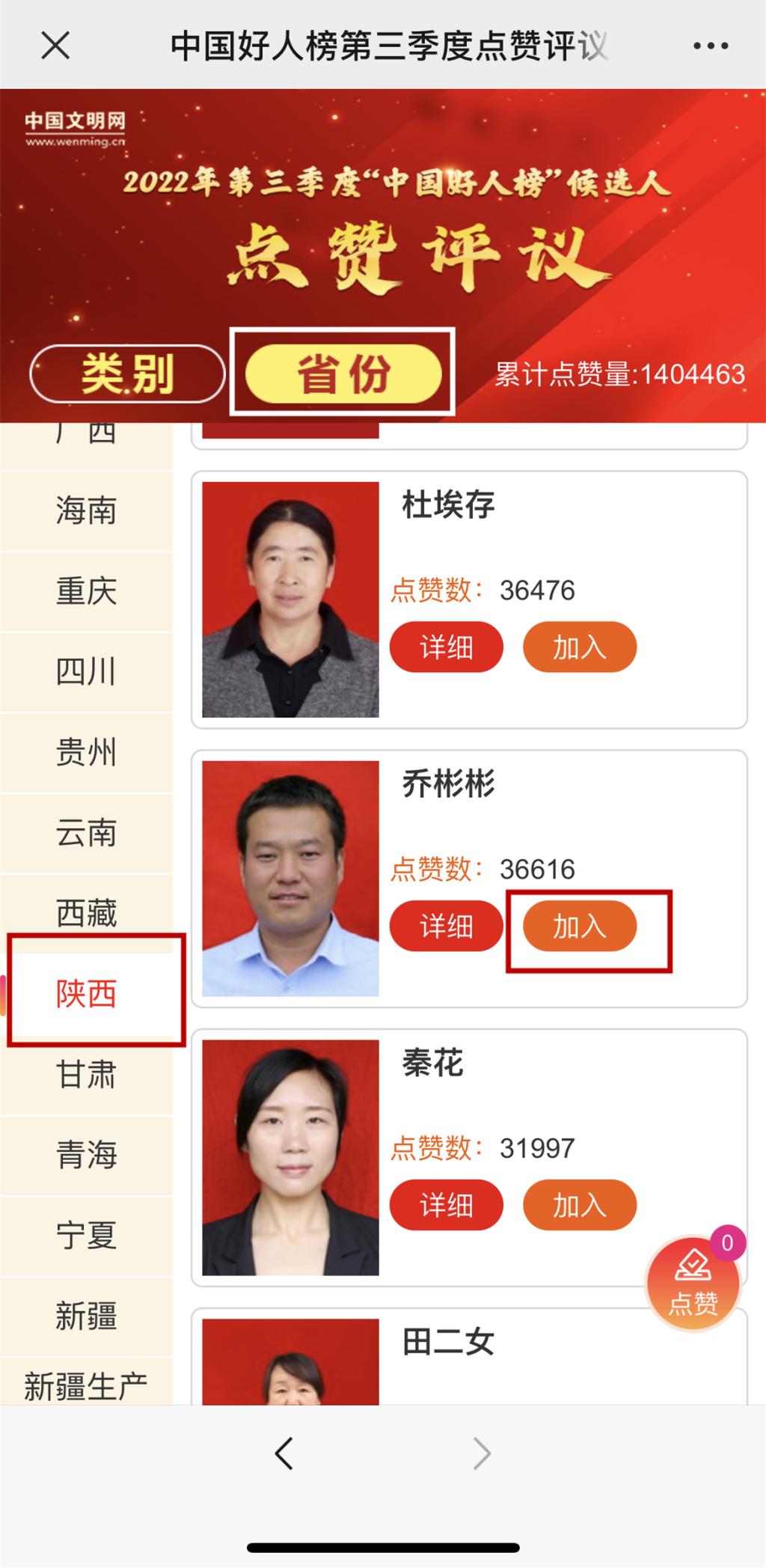The width and height of the screenshot is (766, 1568).
Task: Add 秦花 with the 加入 button
Action: tap(580, 1205)
